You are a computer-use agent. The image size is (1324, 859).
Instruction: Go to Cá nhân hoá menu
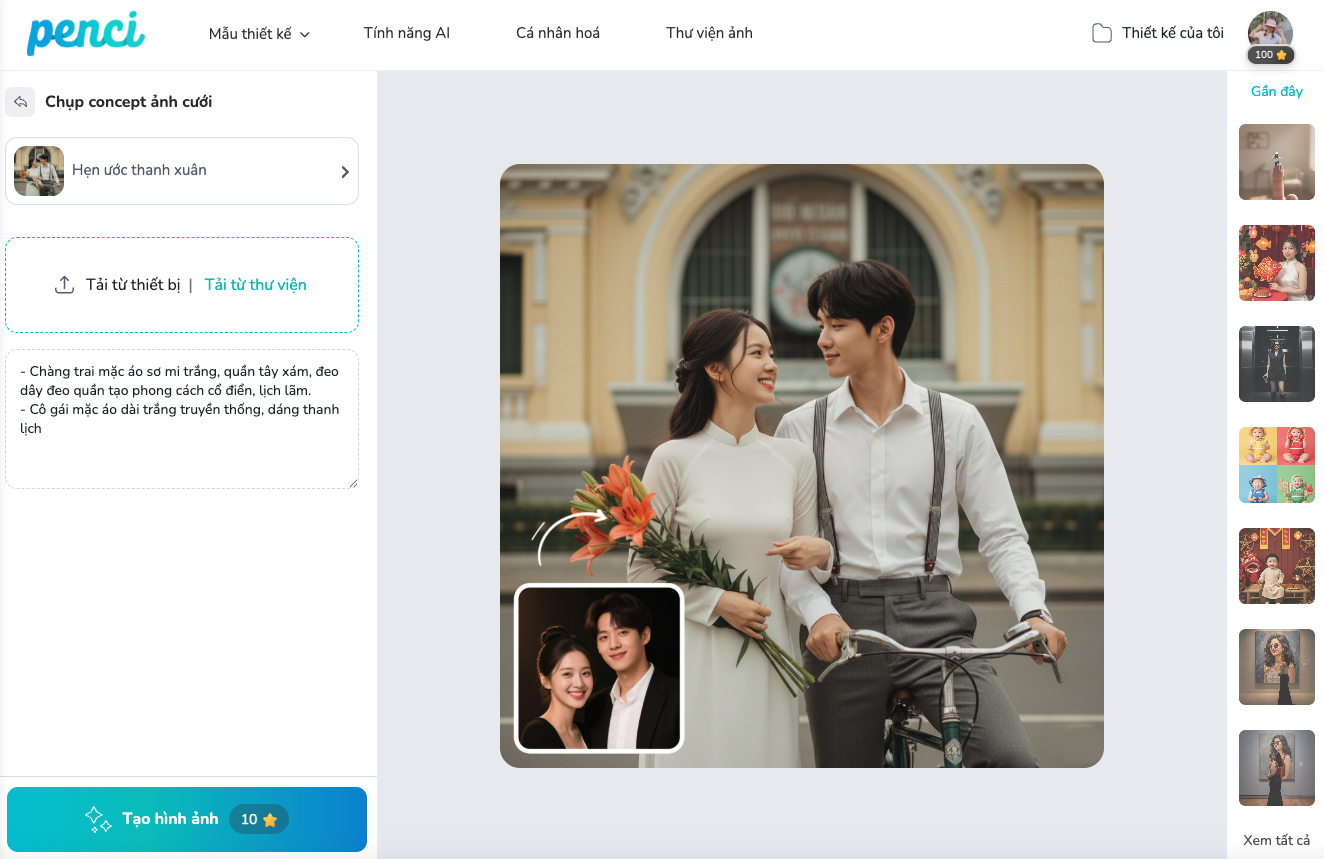(x=557, y=33)
